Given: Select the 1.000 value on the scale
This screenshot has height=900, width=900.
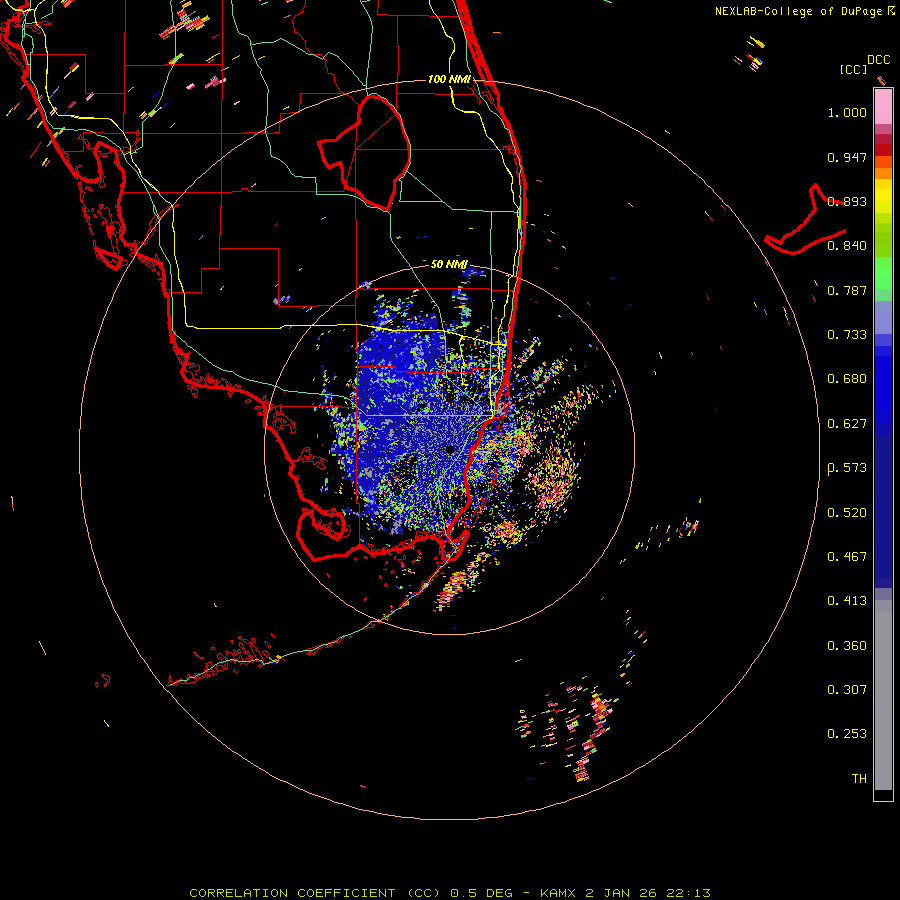Looking at the screenshot, I should (x=847, y=112).
